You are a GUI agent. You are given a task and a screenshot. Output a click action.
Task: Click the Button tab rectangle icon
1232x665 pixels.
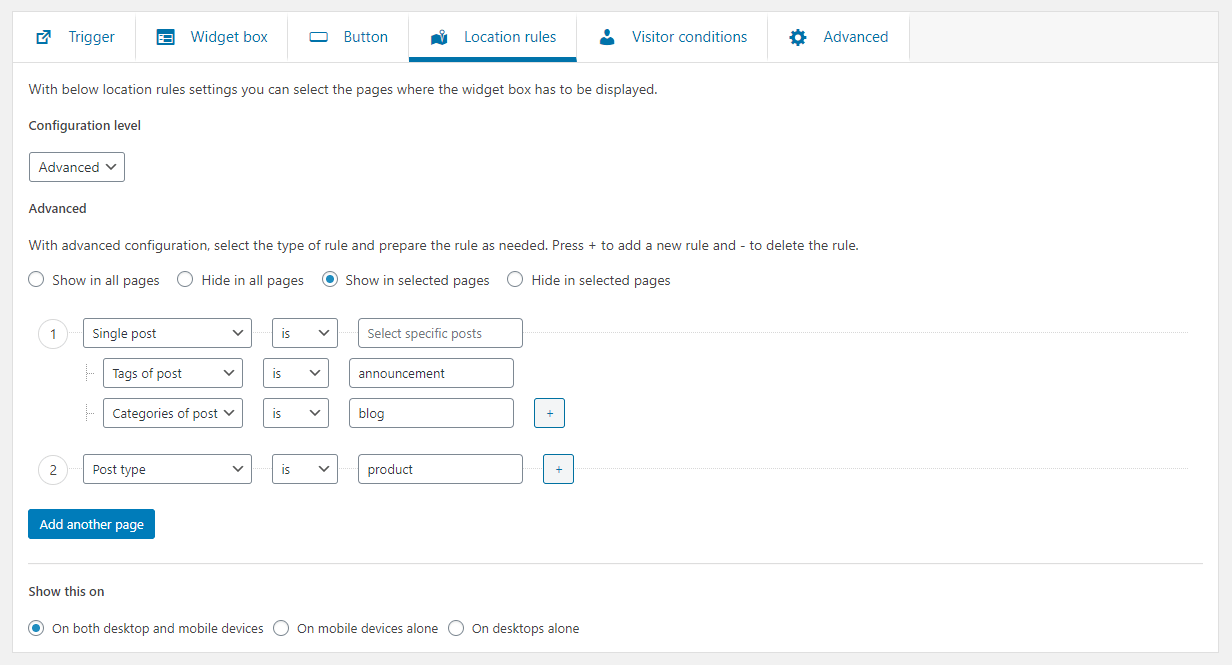coord(319,37)
